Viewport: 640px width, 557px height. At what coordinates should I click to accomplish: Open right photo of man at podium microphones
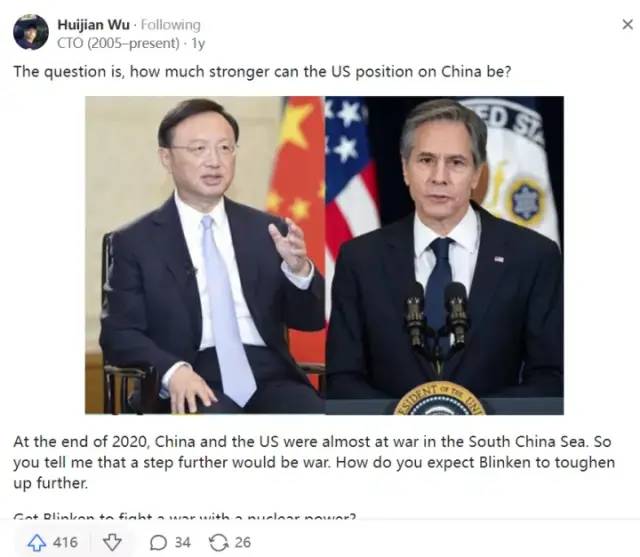[x=444, y=255]
